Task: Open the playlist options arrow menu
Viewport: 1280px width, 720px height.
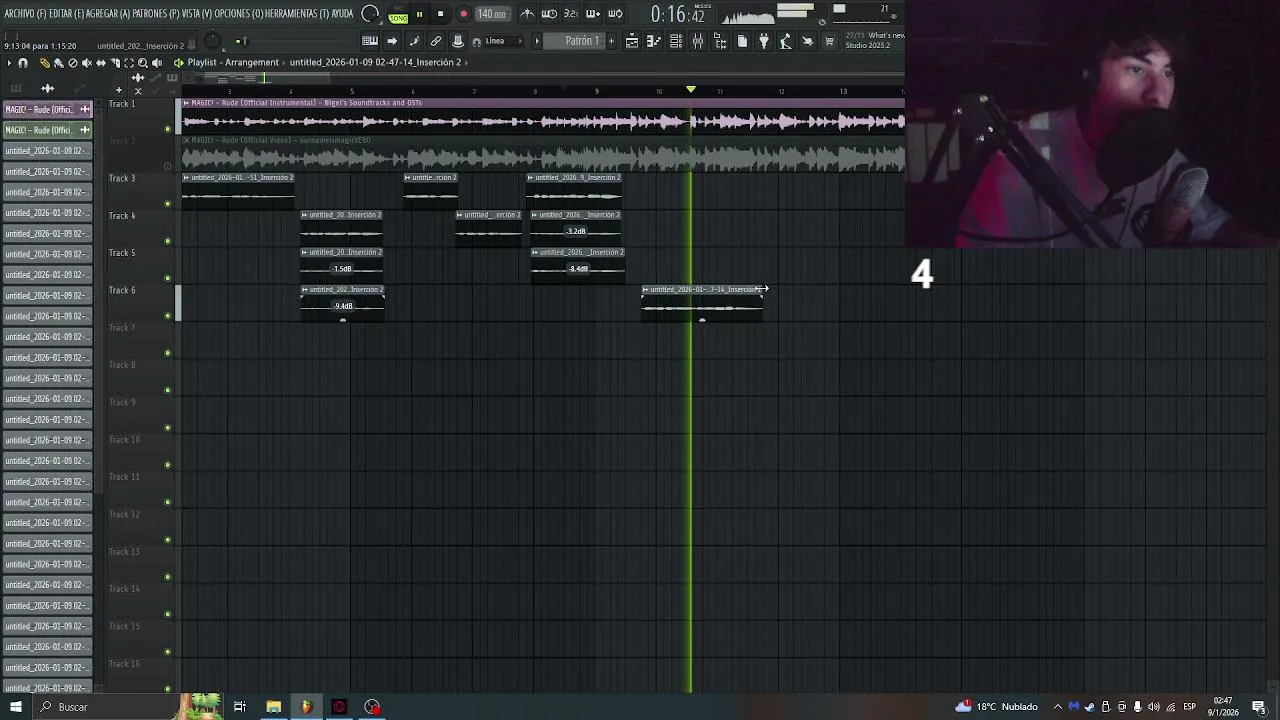Action: pyautogui.click(x=9, y=63)
